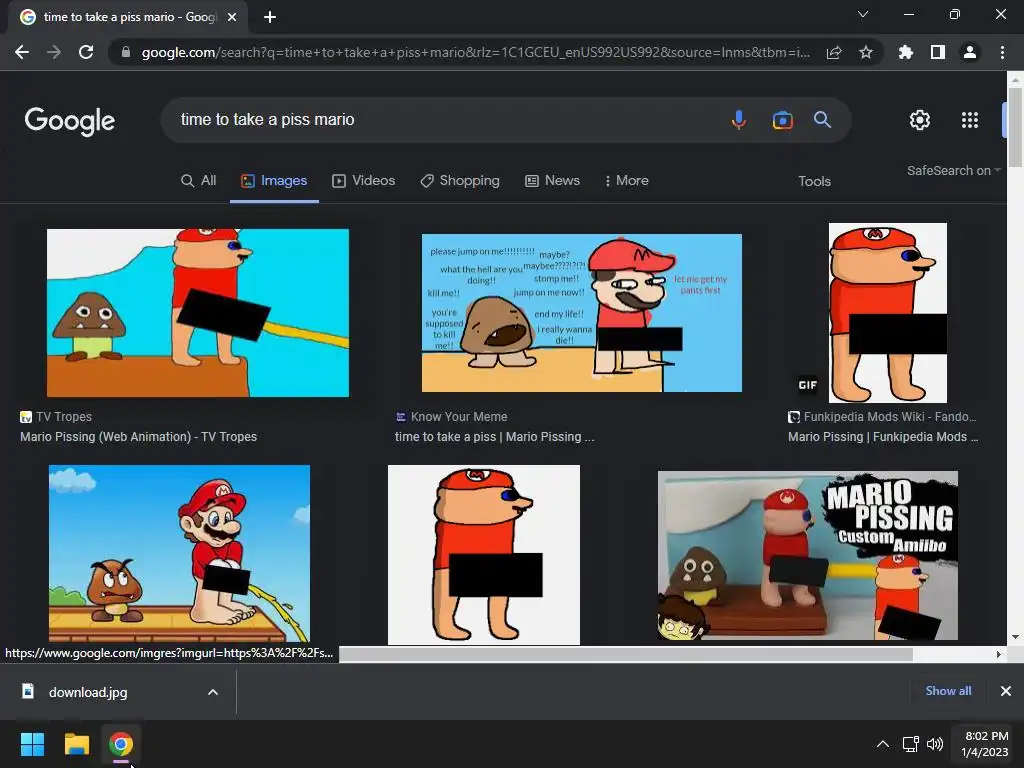Open the taskbar clock and date
1024x768 pixels.
click(x=985, y=744)
